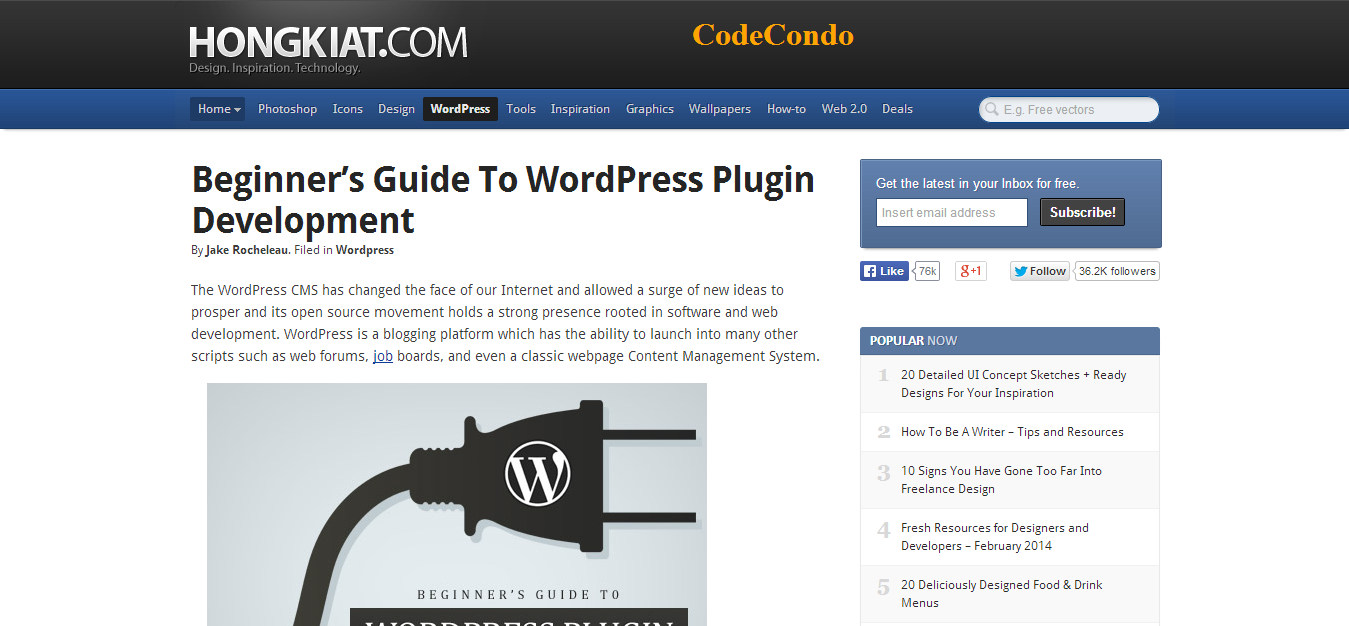
Task: Open the Photoshop menu item
Action: pos(287,109)
